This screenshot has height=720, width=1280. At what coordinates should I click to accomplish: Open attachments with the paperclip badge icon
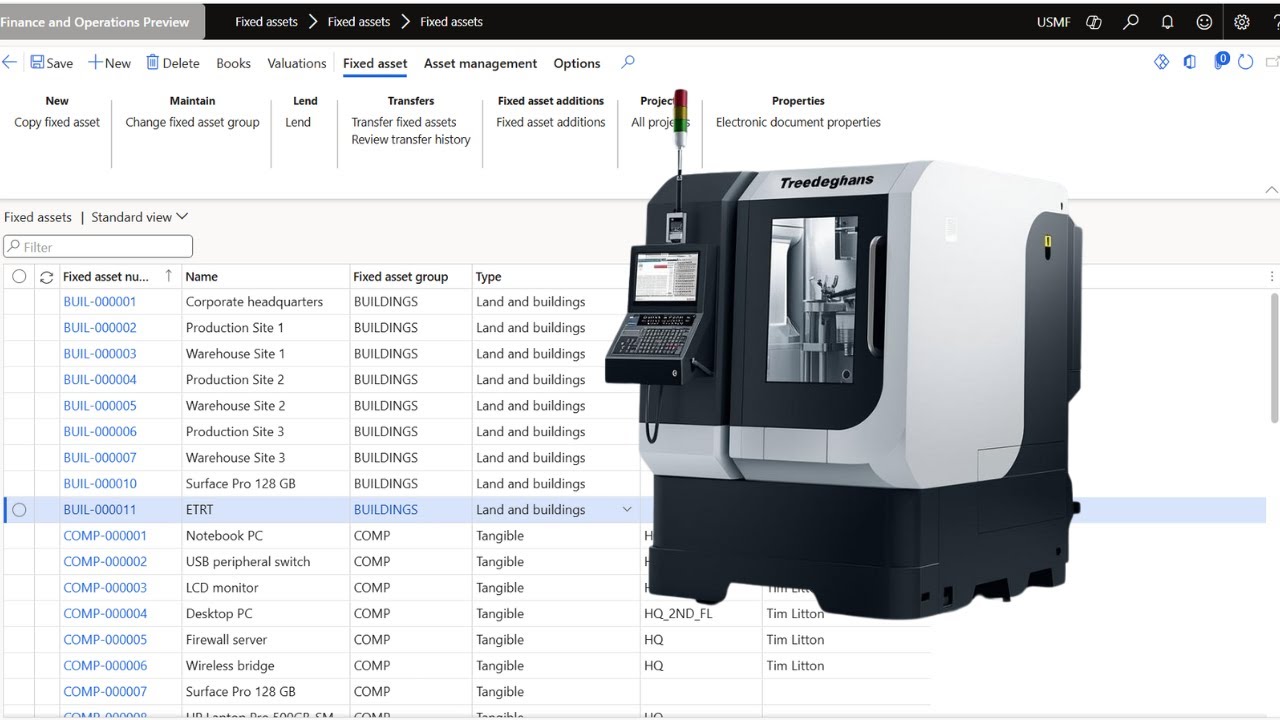[1220, 61]
